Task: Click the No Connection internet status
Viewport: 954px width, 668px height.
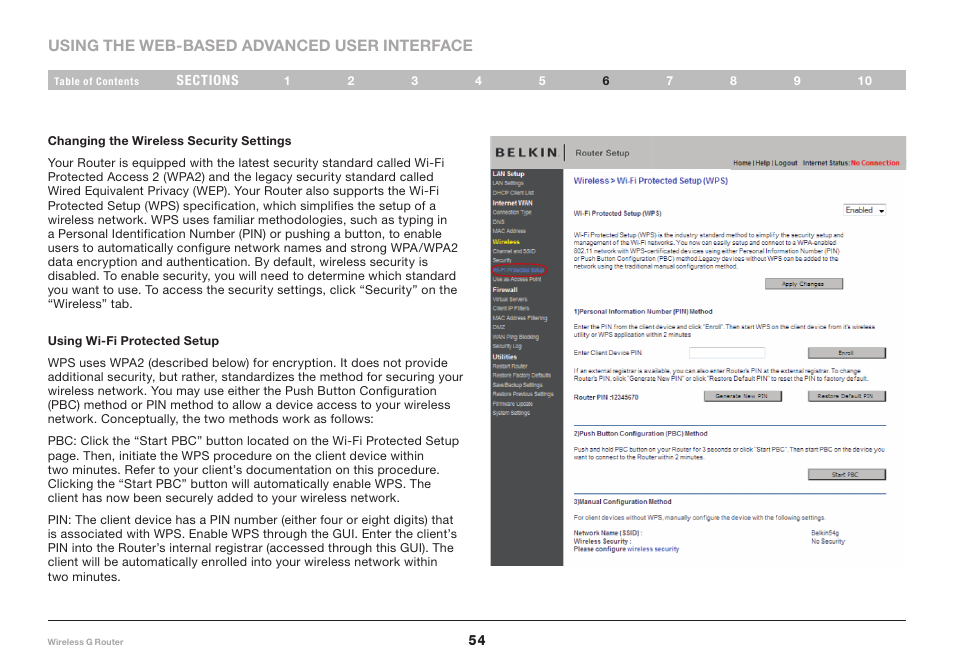Action: [875, 163]
